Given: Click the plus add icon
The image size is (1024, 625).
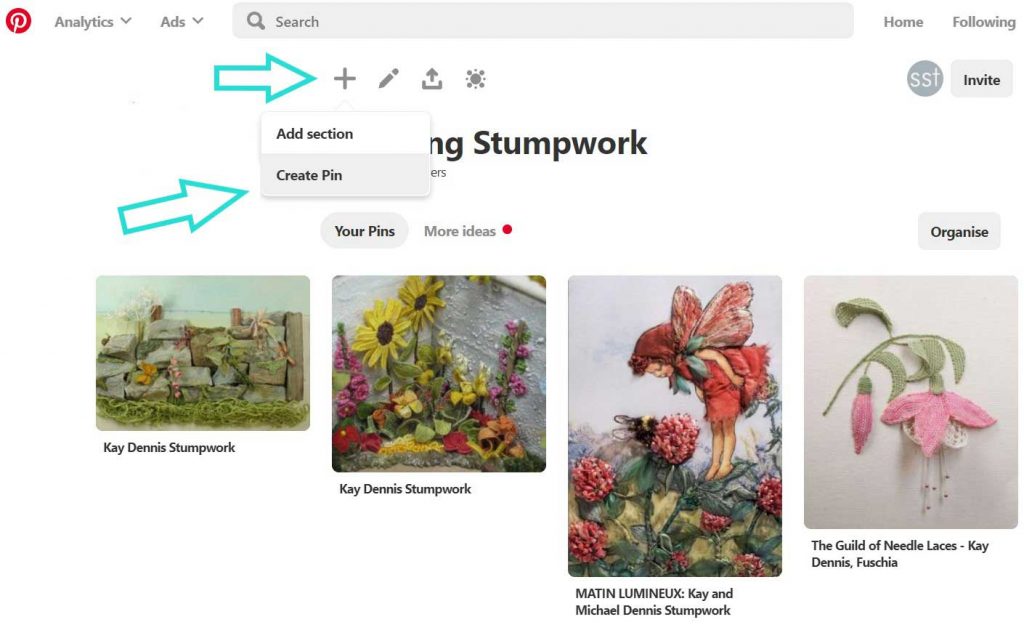Looking at the screenshot, I should coord(345,79).
